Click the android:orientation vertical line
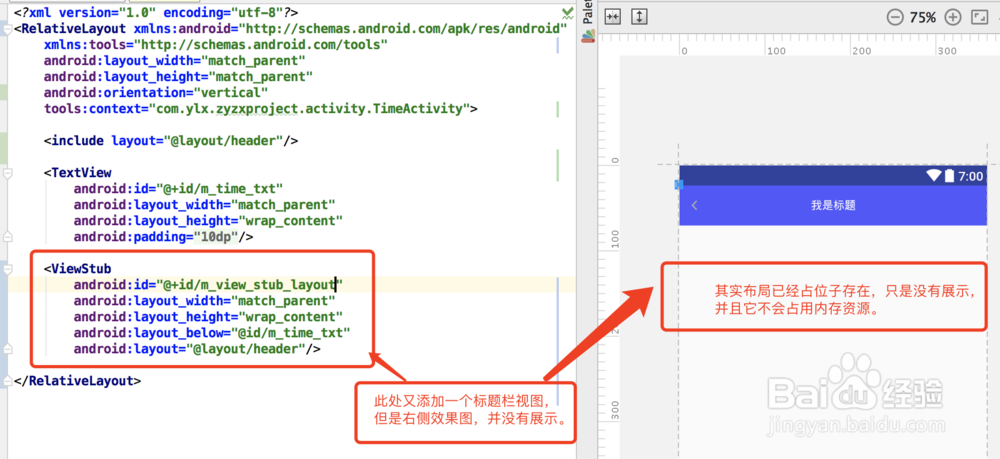Image resolution: width=1000 pixels, height=459 pixels. click(156, 92)
